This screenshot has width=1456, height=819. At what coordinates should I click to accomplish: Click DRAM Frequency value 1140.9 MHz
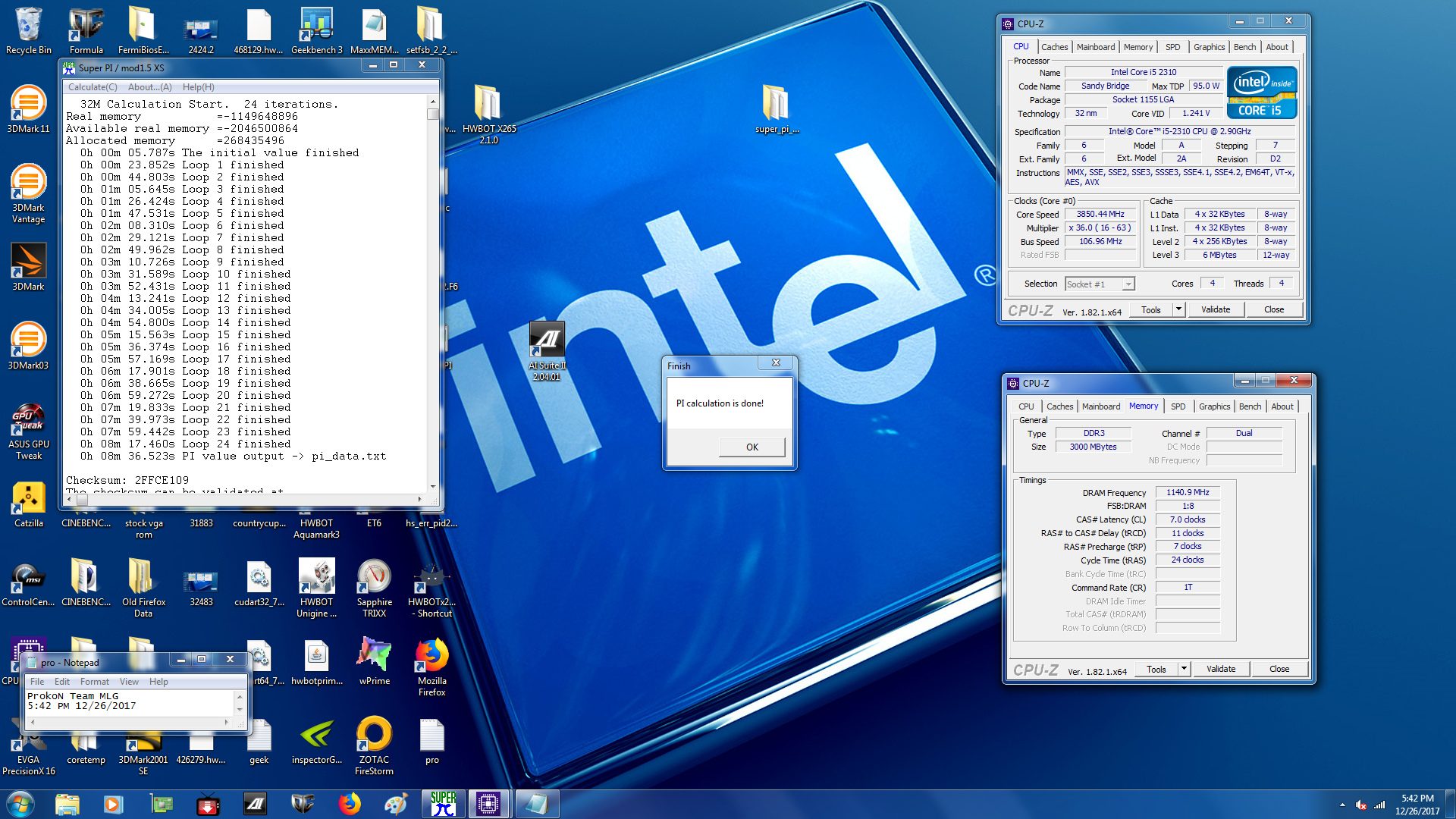[x=1188, y=493]
